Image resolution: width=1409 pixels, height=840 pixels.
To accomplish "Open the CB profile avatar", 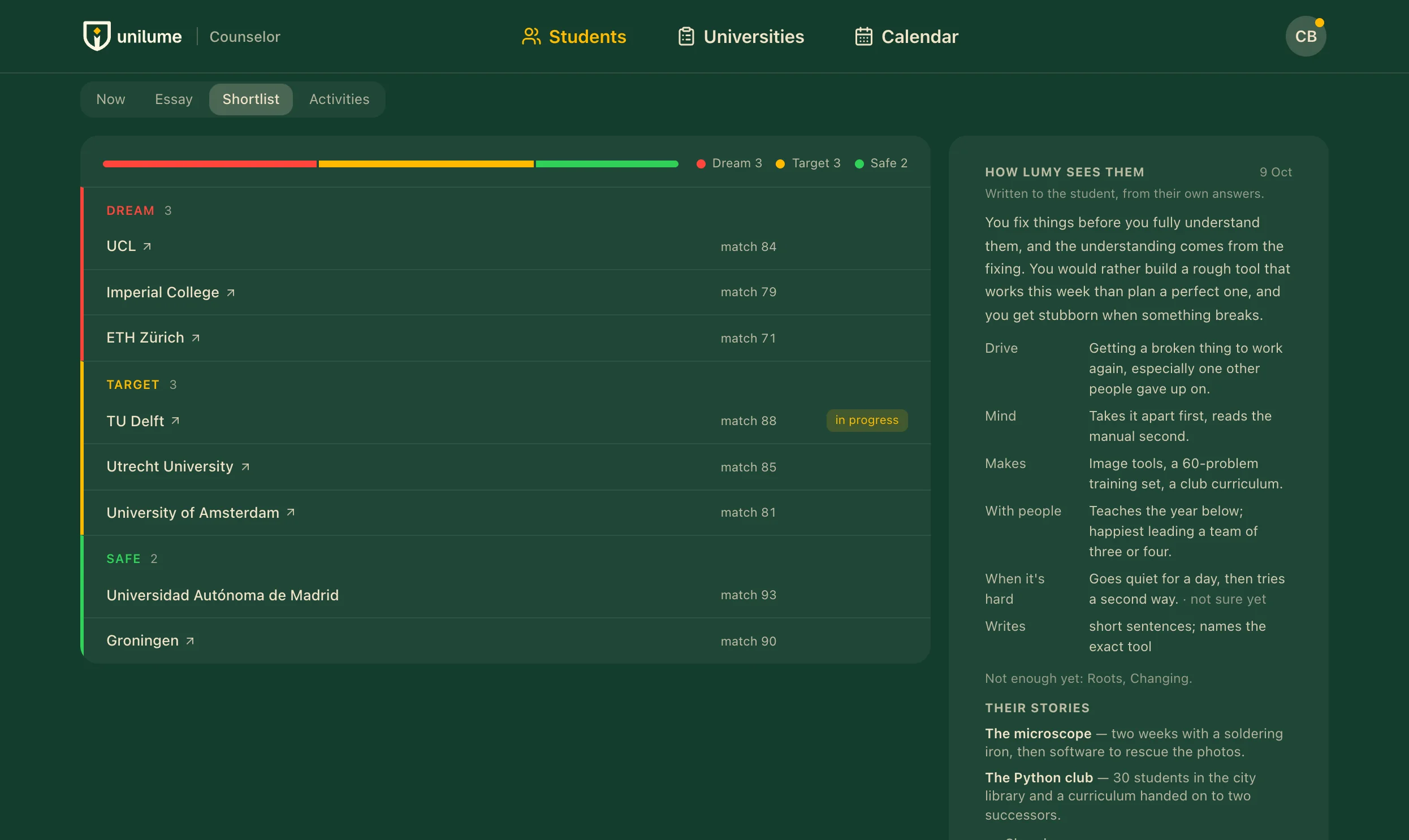I will pyautogui.click(x=1306, y=36).
